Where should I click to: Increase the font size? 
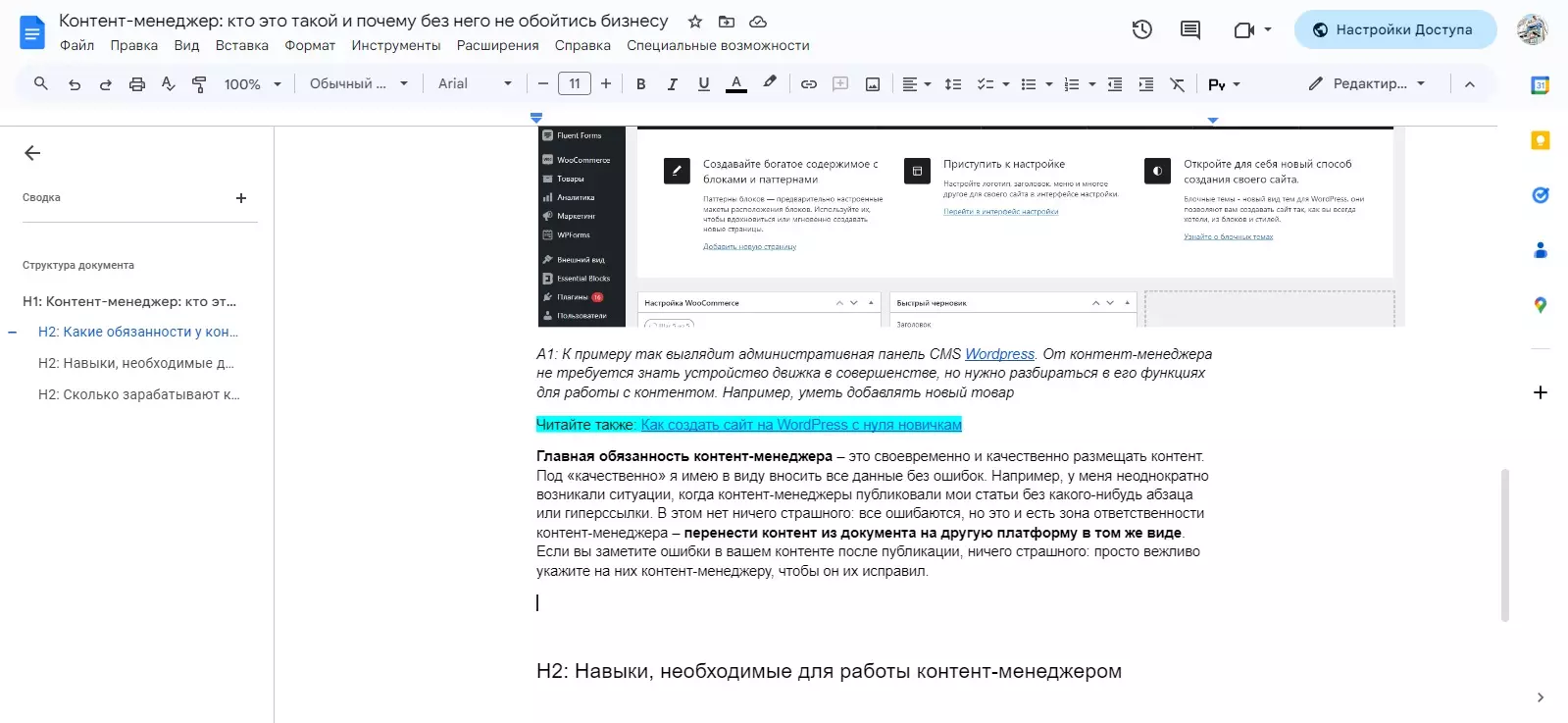(x=606, y=84)
